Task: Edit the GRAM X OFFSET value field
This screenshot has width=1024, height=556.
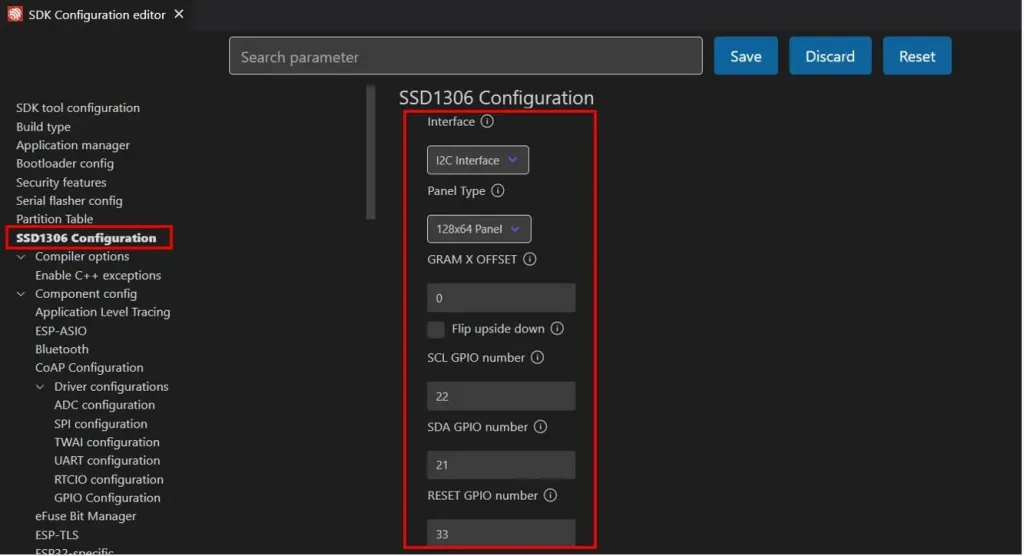Action: point(501,298)
